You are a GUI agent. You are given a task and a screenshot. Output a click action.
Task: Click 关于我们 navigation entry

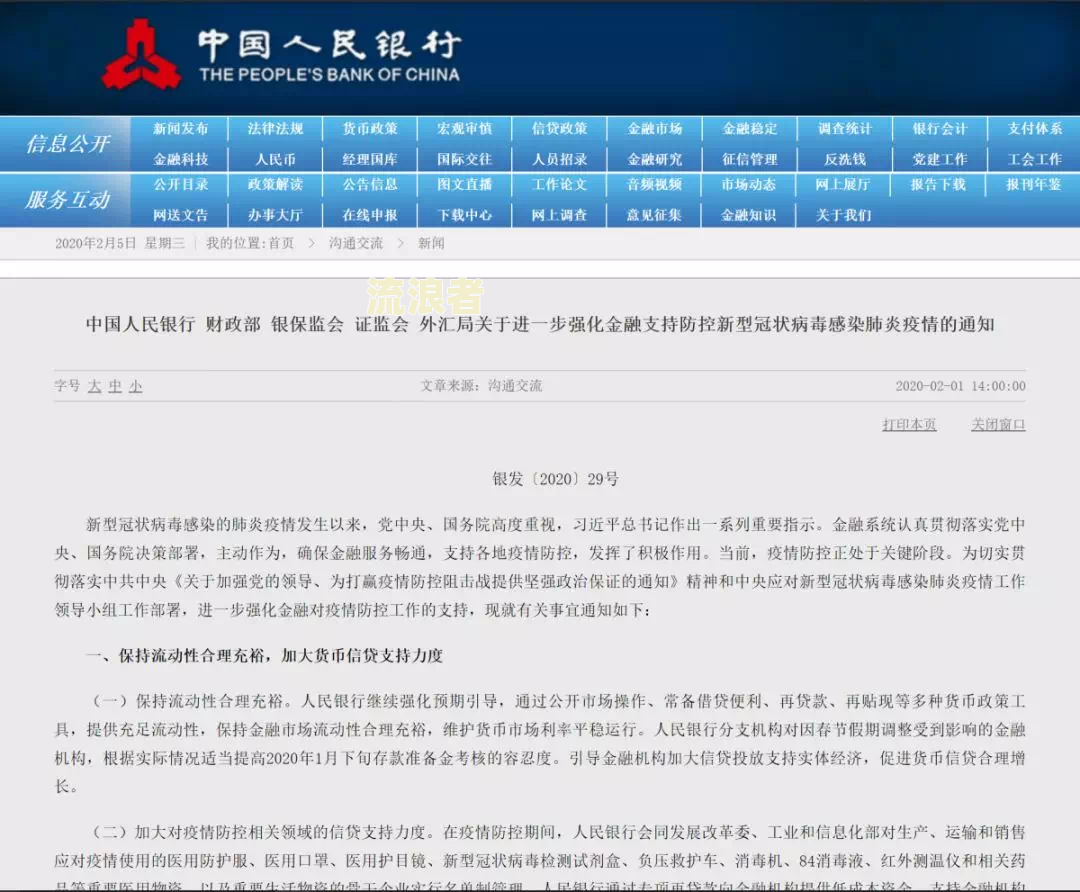843,216
